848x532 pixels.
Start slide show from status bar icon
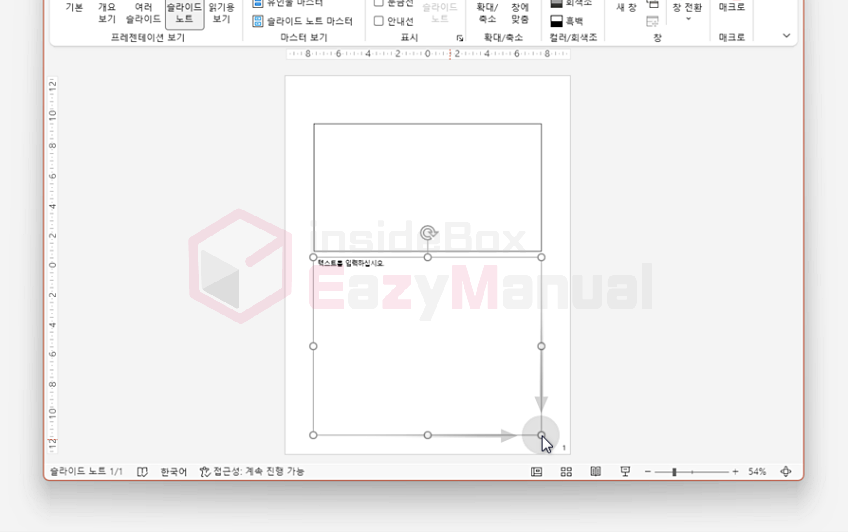click(625, 472)
